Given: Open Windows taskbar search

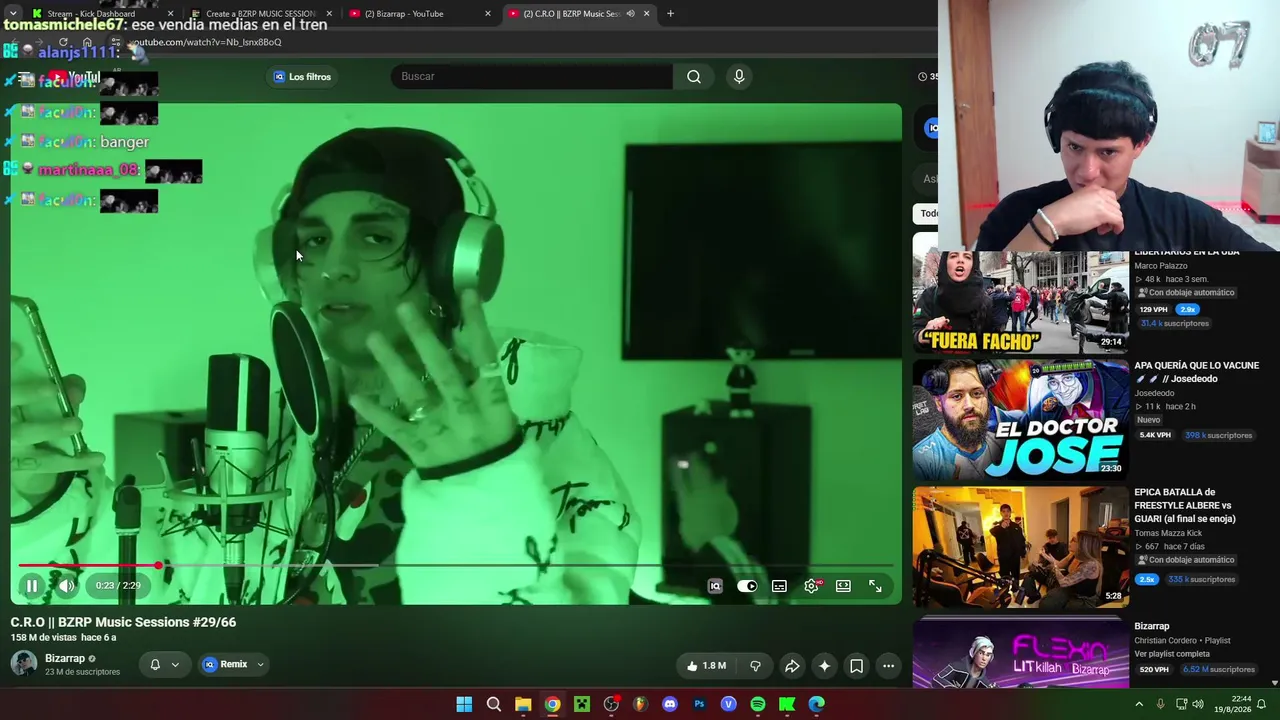Looking at the screenshot, I should pyautogui.click(x=494, y=704).
